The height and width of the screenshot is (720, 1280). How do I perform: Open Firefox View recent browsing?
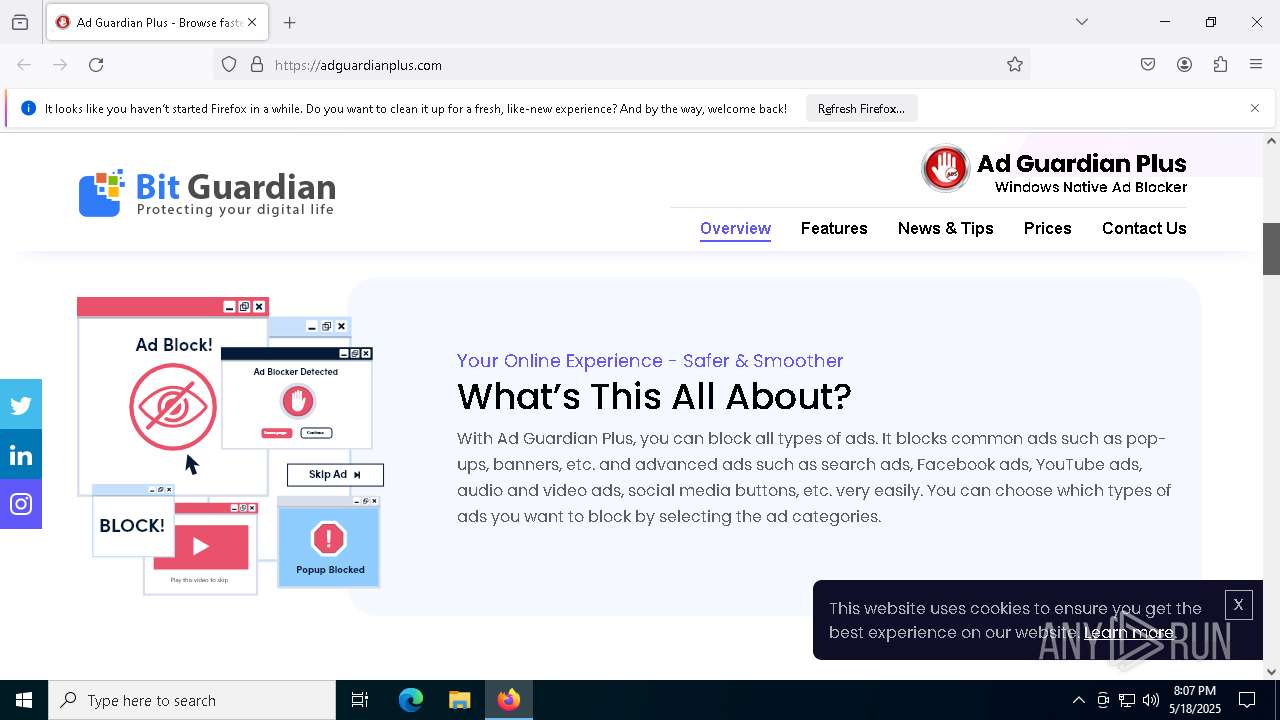click(20, 22)
